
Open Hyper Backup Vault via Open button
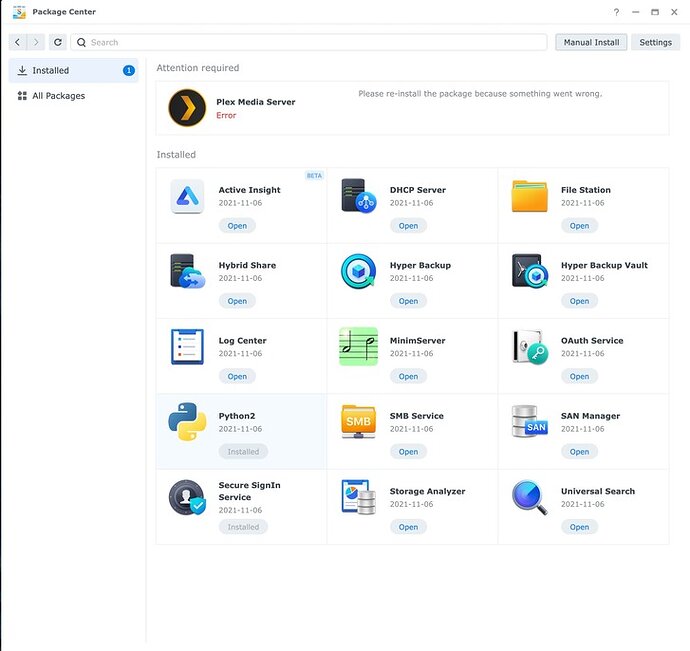(x=579, y=301)
